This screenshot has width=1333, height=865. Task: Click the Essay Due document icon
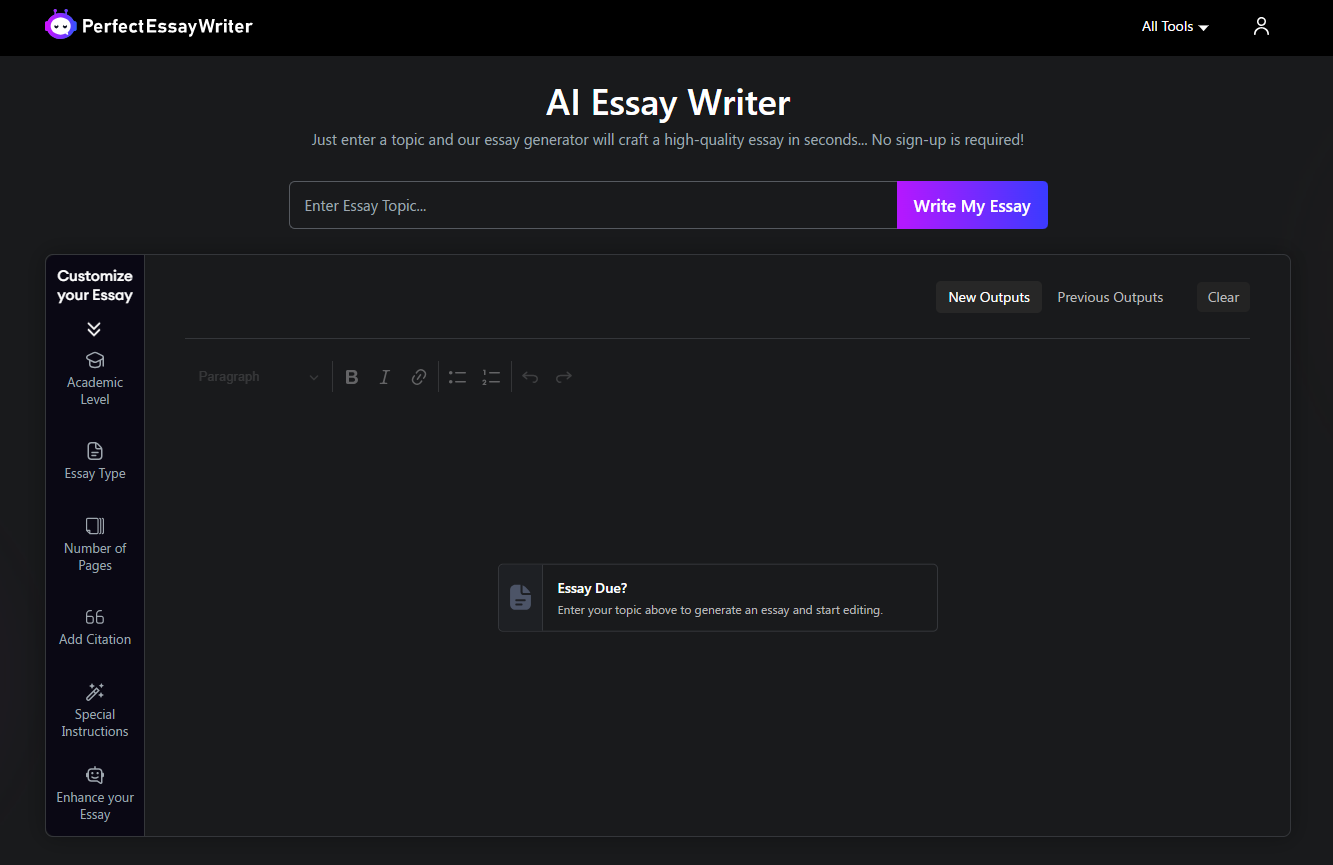coord(520,597)
